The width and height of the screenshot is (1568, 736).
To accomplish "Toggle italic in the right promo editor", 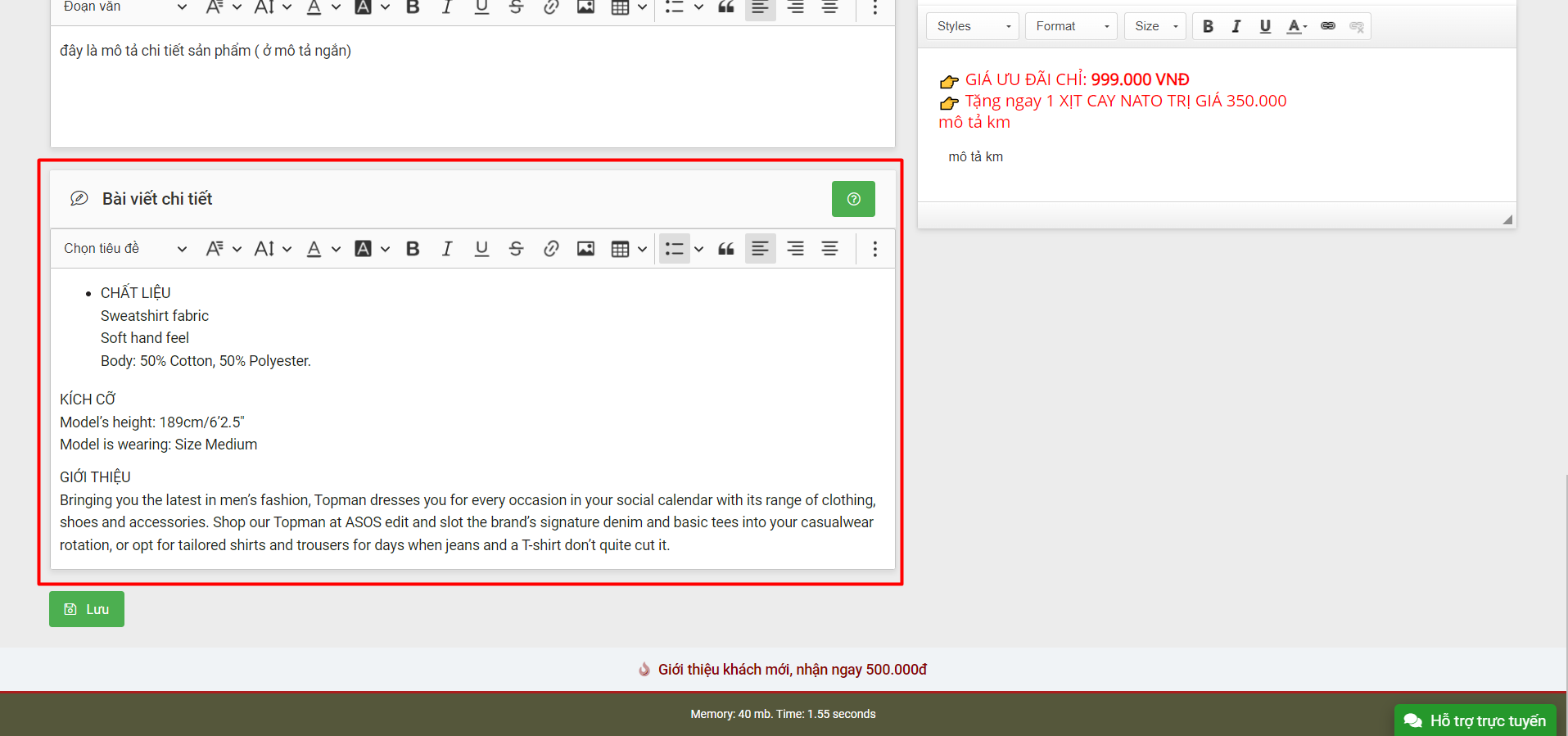I will coord(1236,26).
